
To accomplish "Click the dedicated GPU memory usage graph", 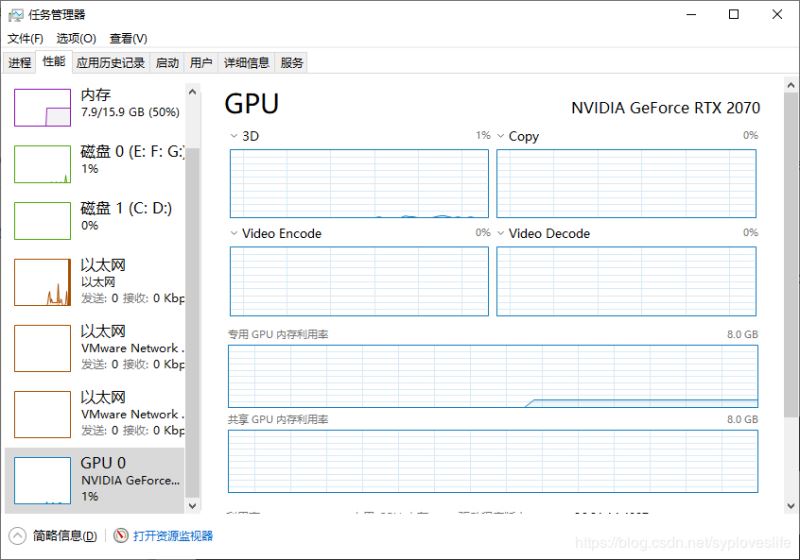I will click(x=493, y=377).
